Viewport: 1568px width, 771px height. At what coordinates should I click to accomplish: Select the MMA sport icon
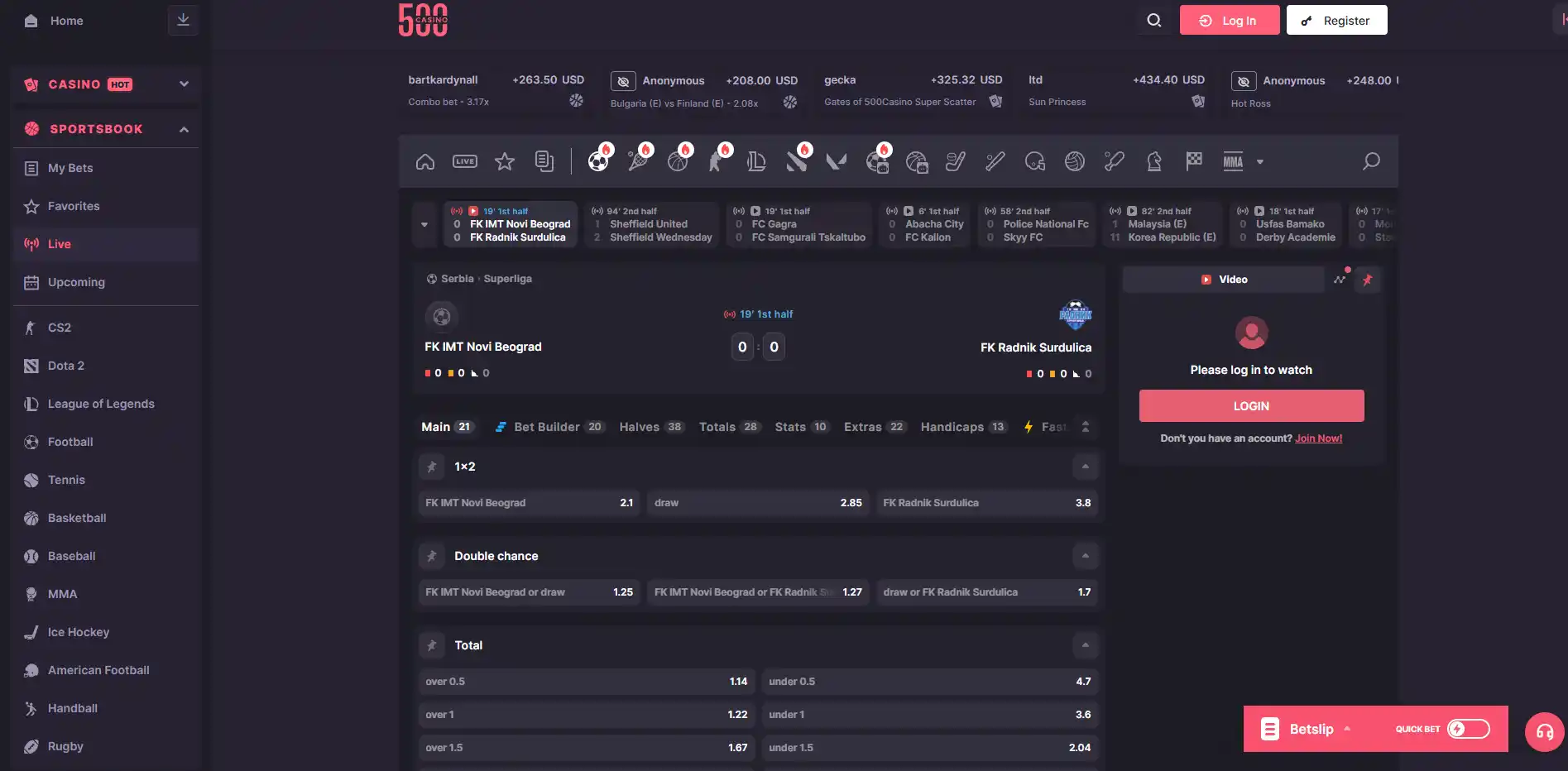coord(1233,161)
